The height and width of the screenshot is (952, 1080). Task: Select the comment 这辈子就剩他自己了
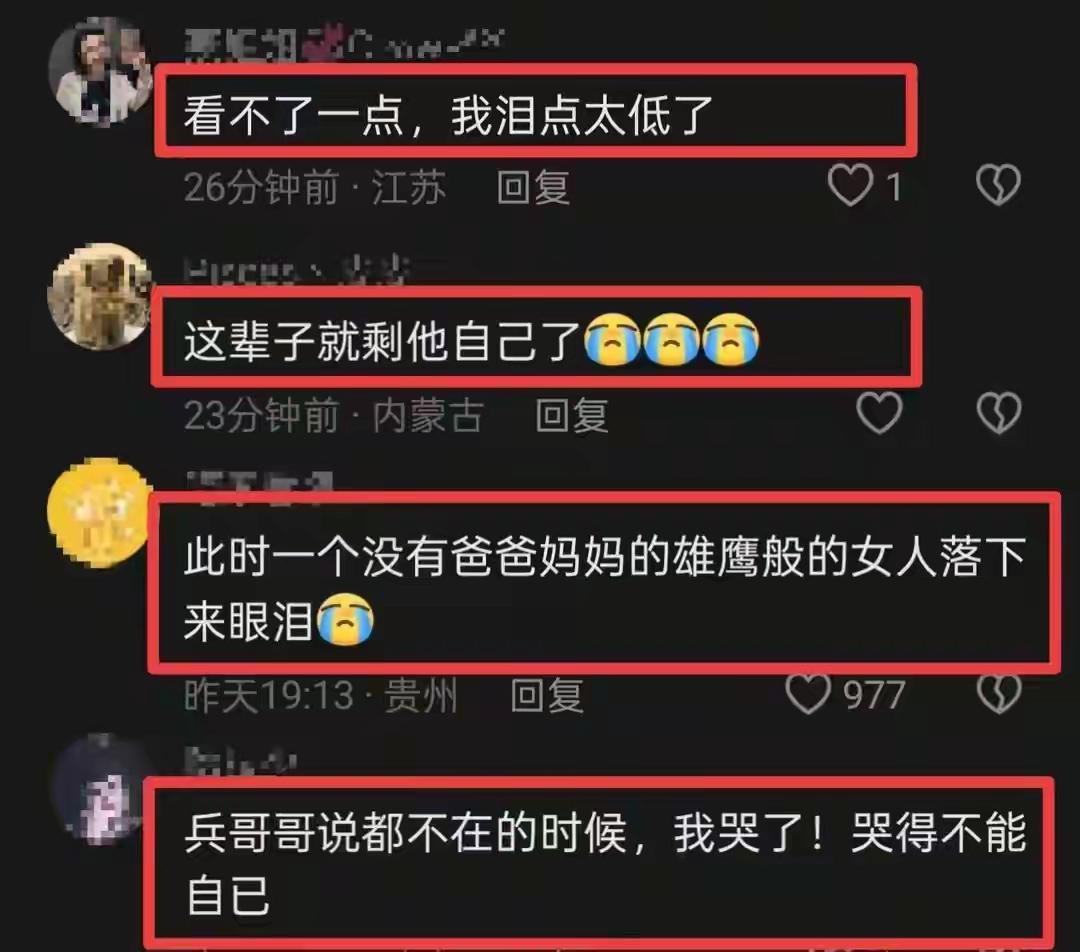[x=472, y=341]
